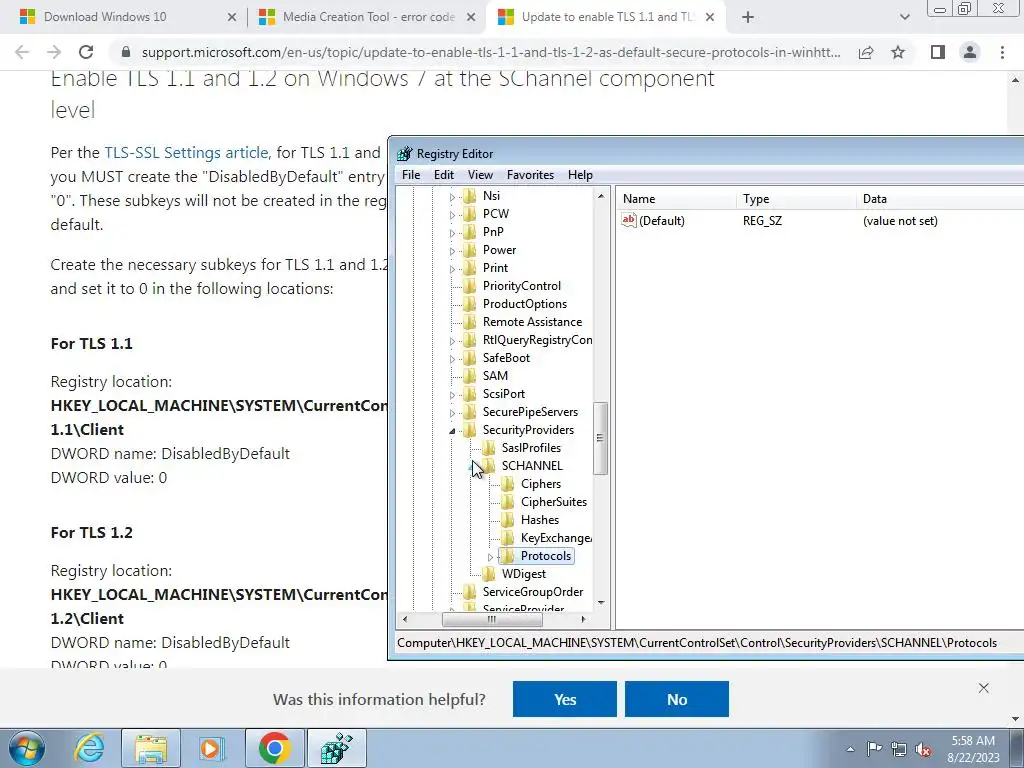
Task: Switch to Download Windows 10 tab
Action: point(105,17)
